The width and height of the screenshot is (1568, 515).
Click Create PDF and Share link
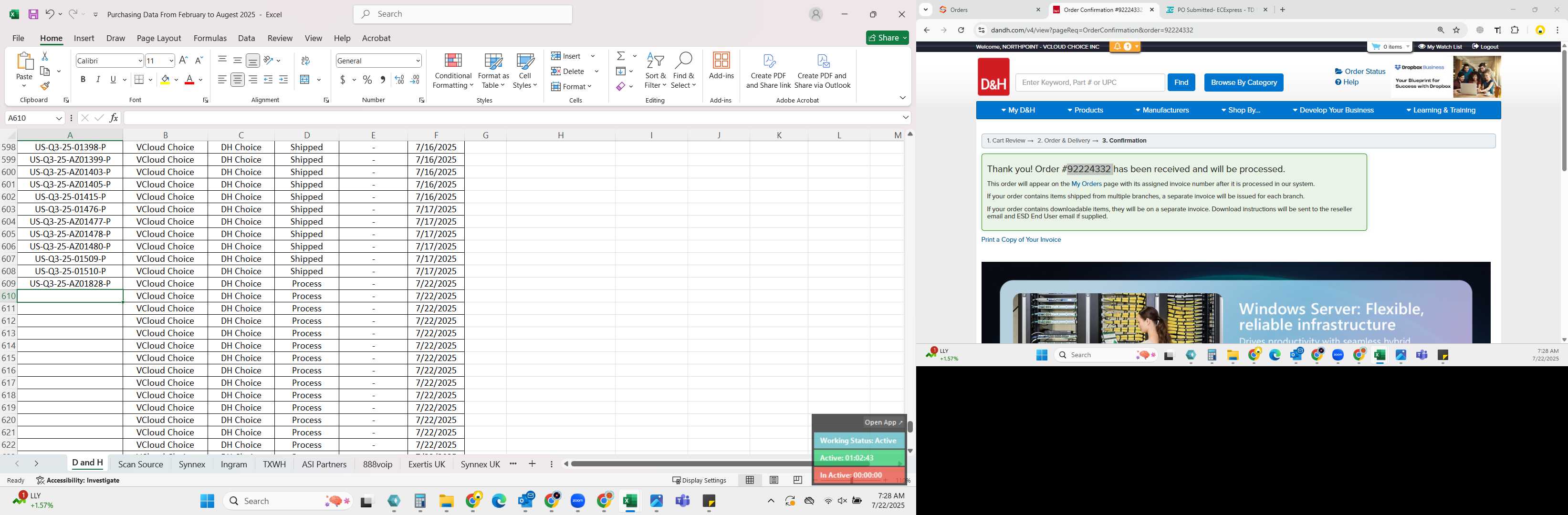(768, 71)
